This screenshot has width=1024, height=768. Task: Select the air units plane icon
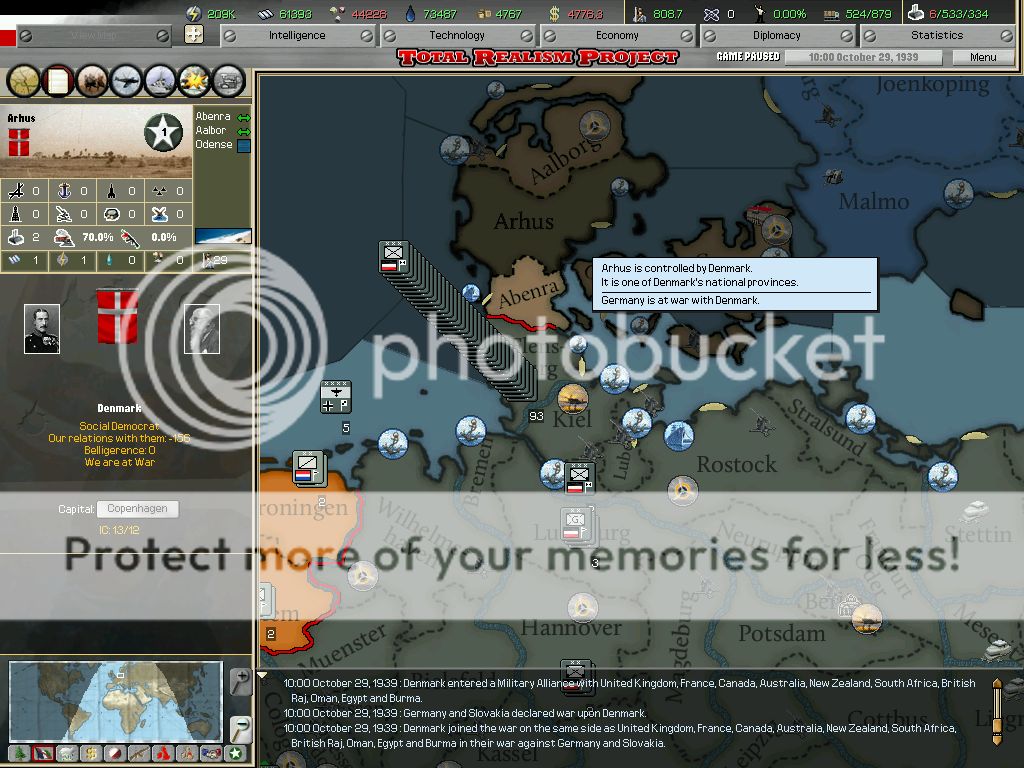125,78
